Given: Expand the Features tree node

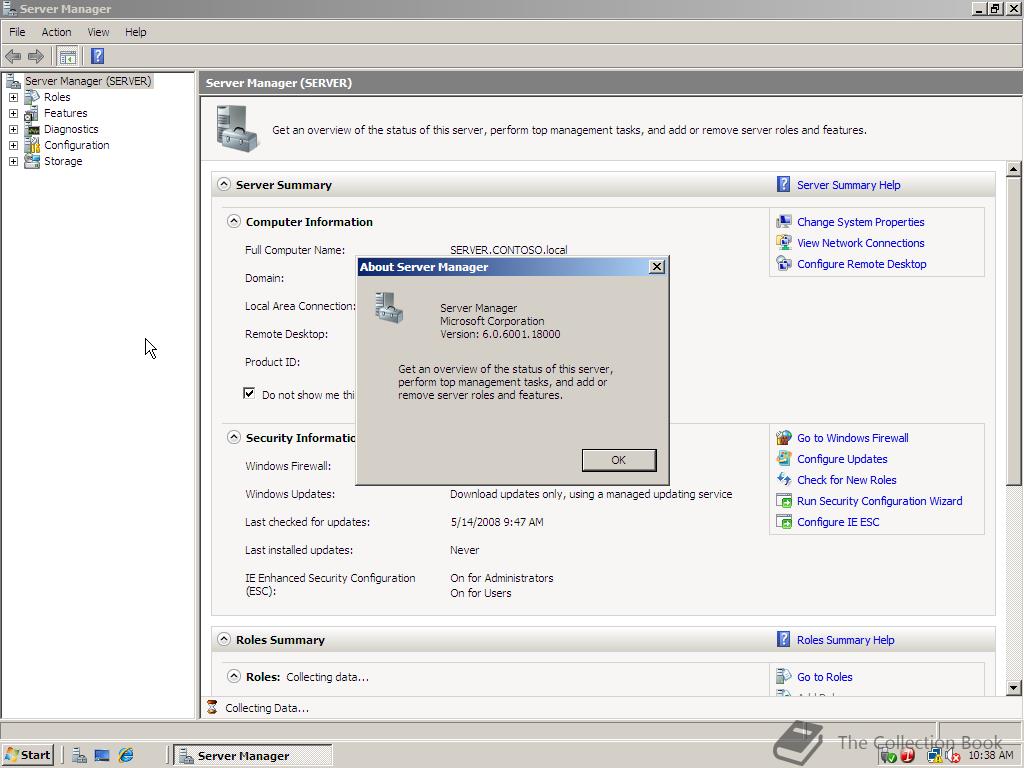Looking at the screenshot, I should click(x=13, y=113).
